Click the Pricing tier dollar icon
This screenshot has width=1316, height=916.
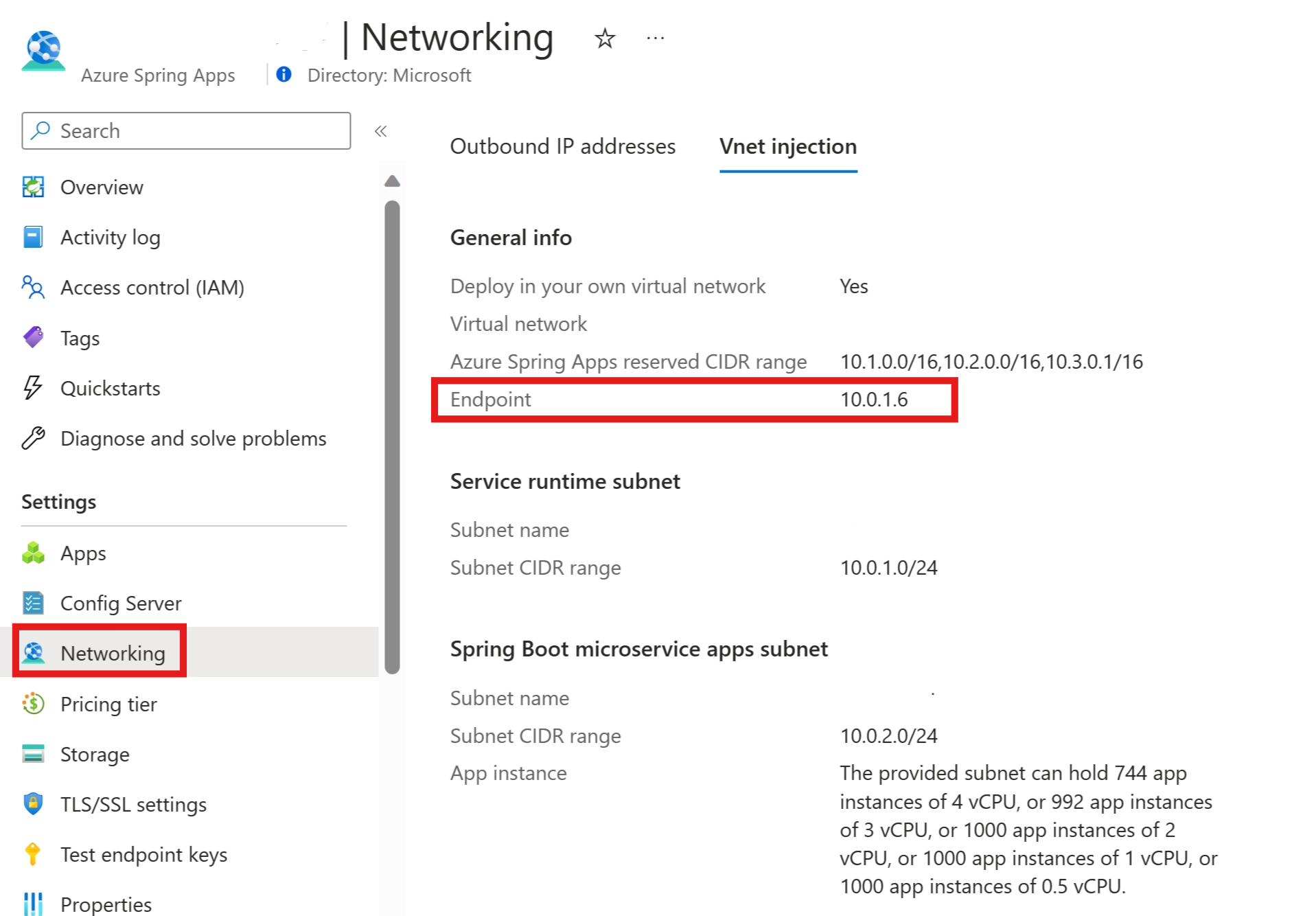[x=33, y=703]
